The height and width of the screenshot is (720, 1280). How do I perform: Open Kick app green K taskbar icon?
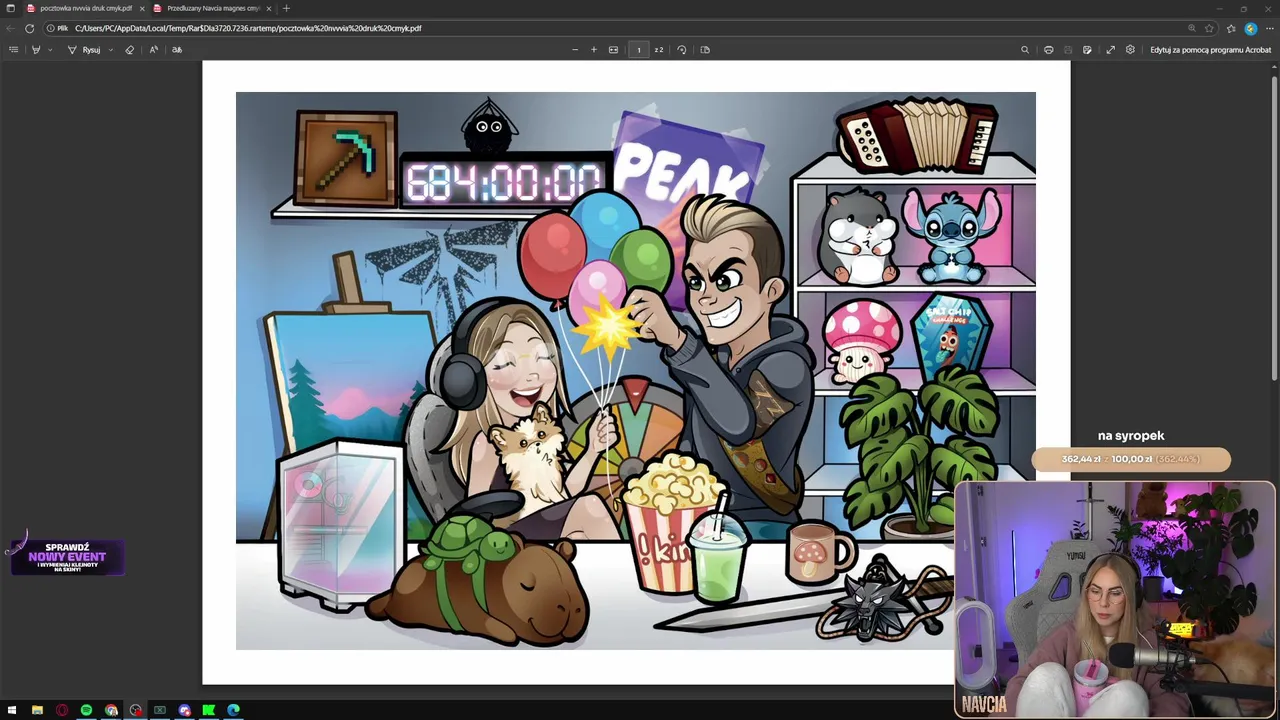click(x=209, y=710)
